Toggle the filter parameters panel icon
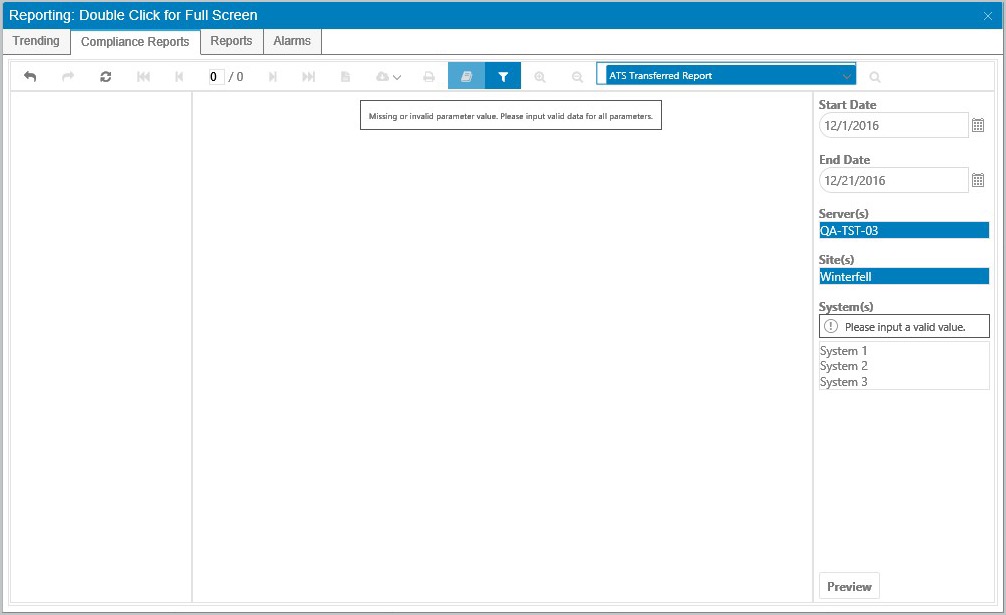This screenshot has width=1006, height=615. point(503,76)
